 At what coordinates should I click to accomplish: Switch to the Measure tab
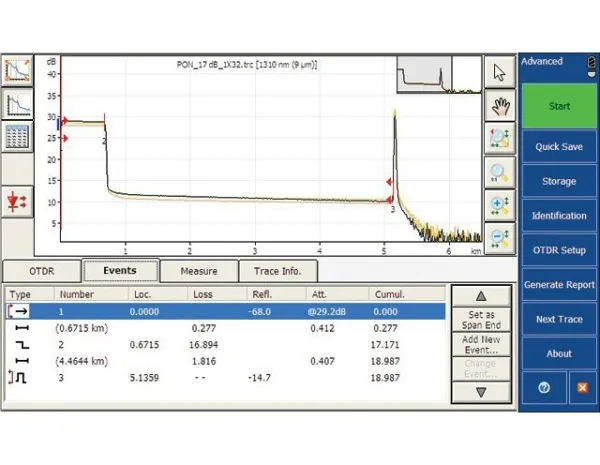pyautogui.click(x=199, y=271)
